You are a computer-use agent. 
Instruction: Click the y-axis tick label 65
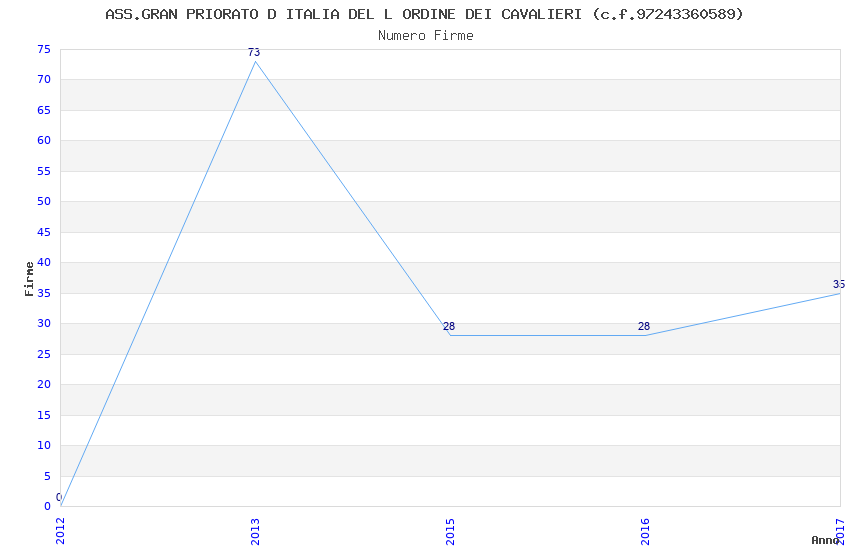click(44, 111)
